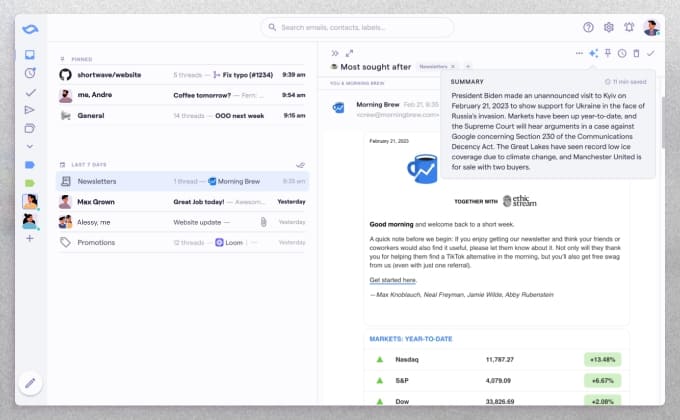Click the S&P +6.67% badge
Viewport: 680px width, 420px height.
pos(602,381)
